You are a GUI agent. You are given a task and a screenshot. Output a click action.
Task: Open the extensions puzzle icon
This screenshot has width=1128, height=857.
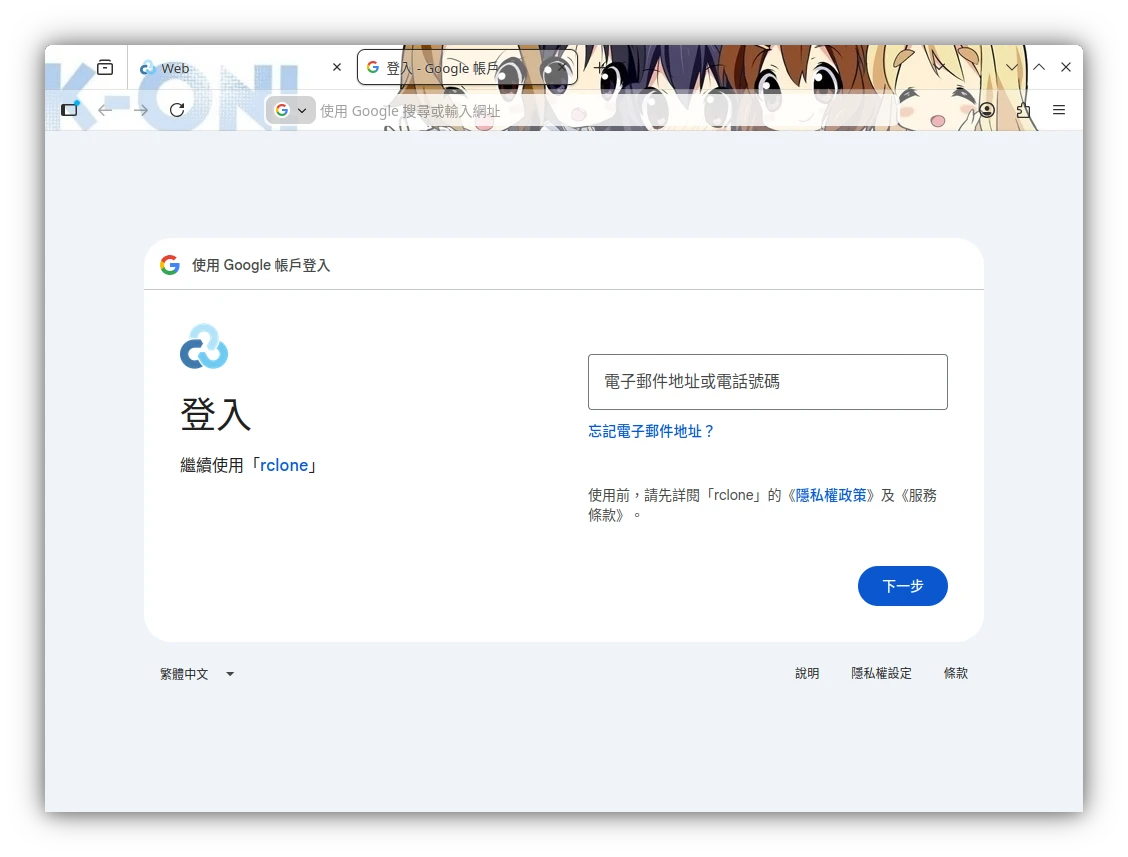point(1023,110)
